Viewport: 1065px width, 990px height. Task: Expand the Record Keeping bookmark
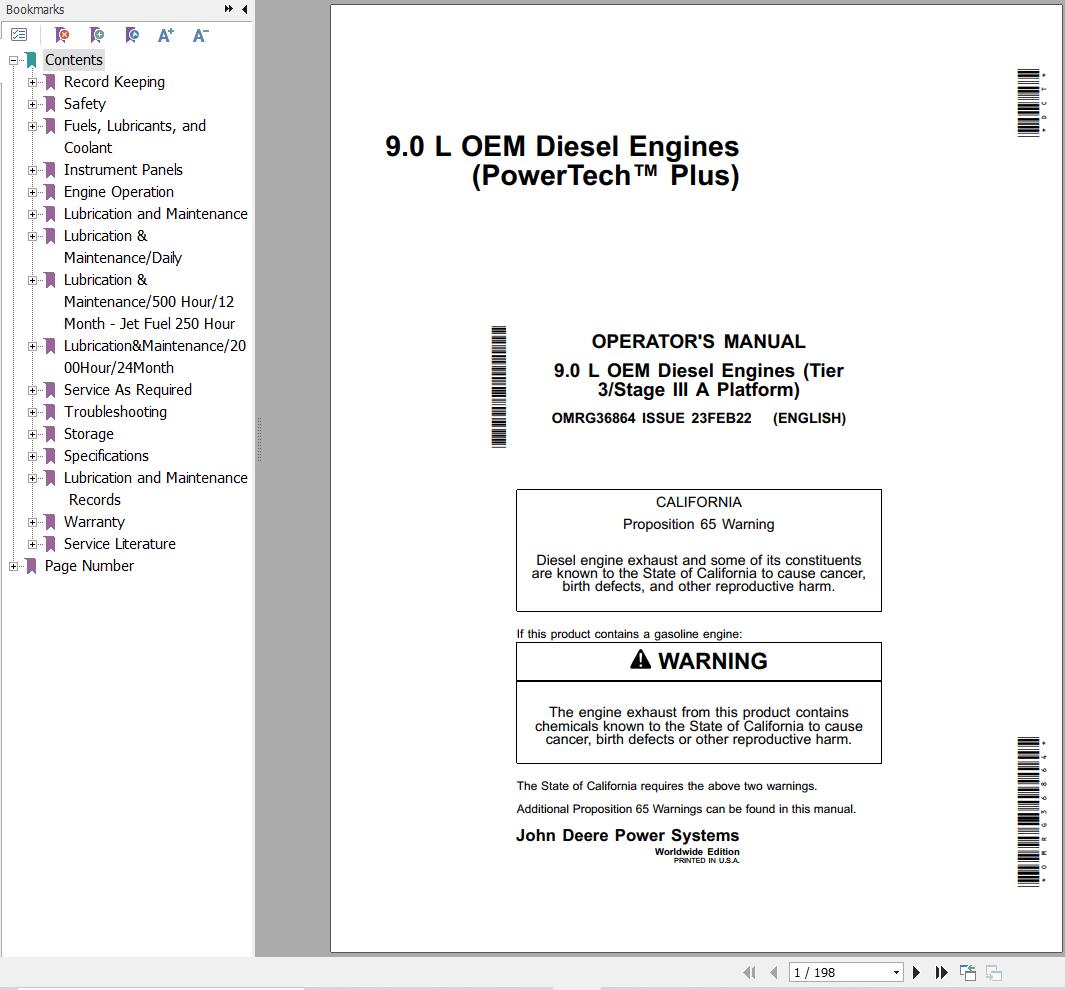(32, 82)
